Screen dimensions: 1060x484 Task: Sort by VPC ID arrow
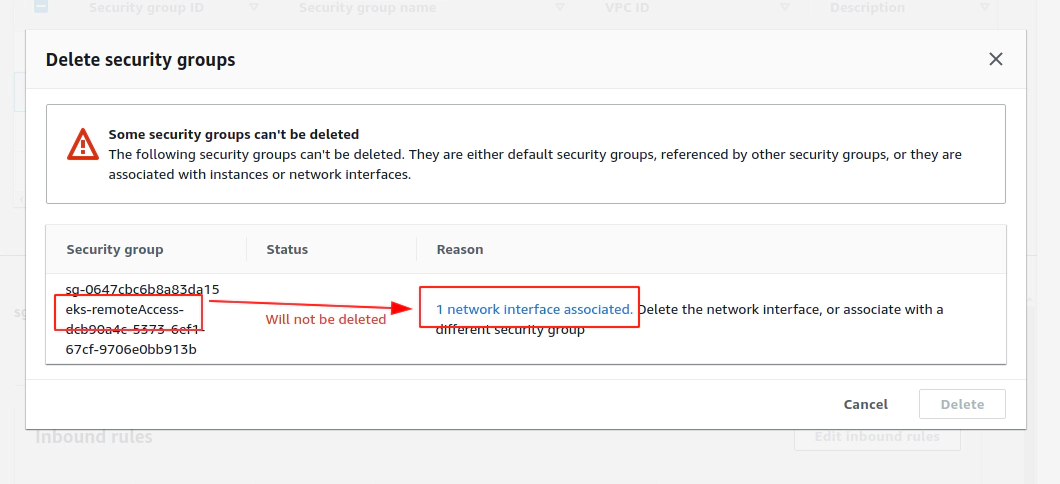pyautogui.click(x=784, y=7)
